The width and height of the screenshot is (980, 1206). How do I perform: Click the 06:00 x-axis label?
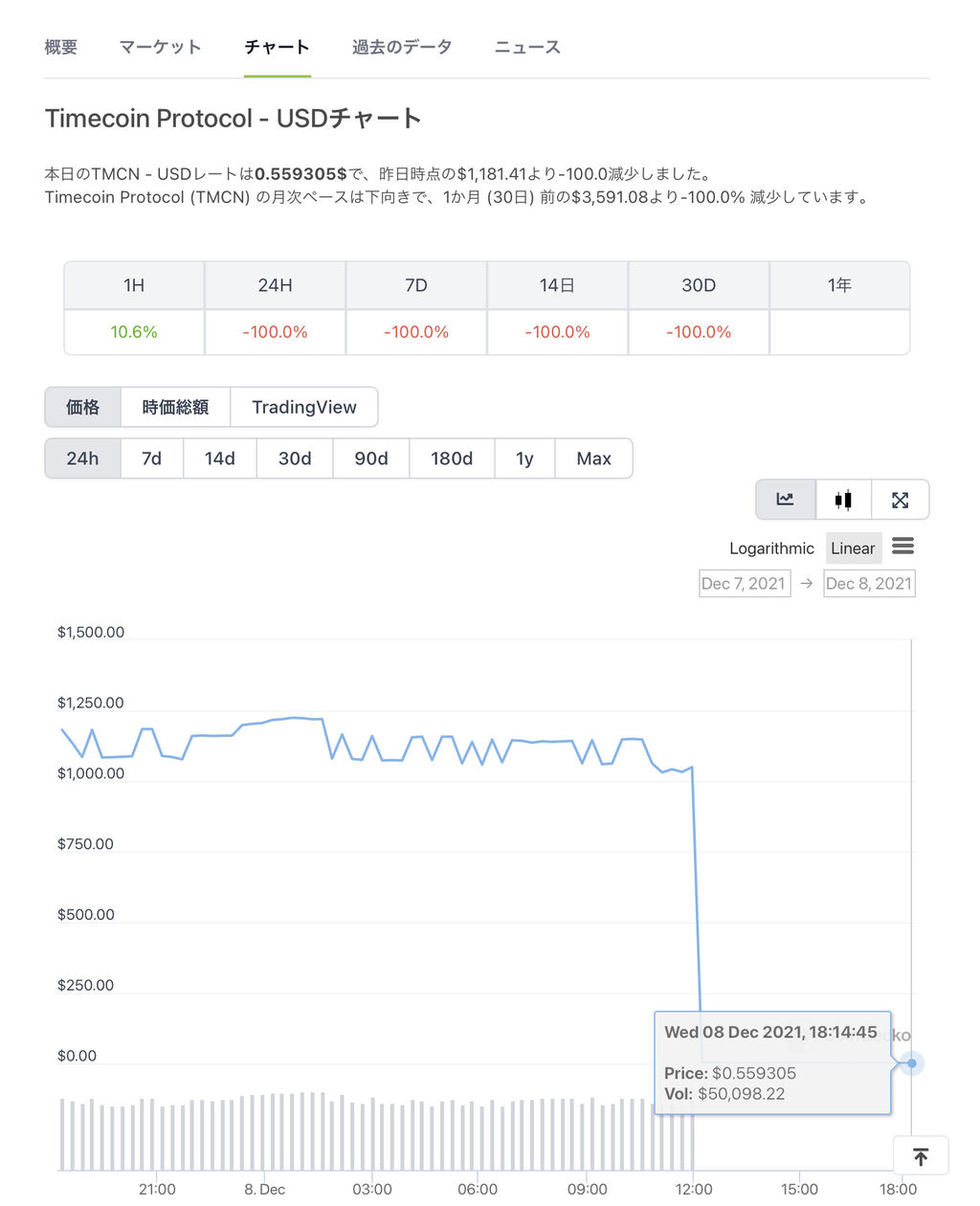click(x=478, y=1189)
